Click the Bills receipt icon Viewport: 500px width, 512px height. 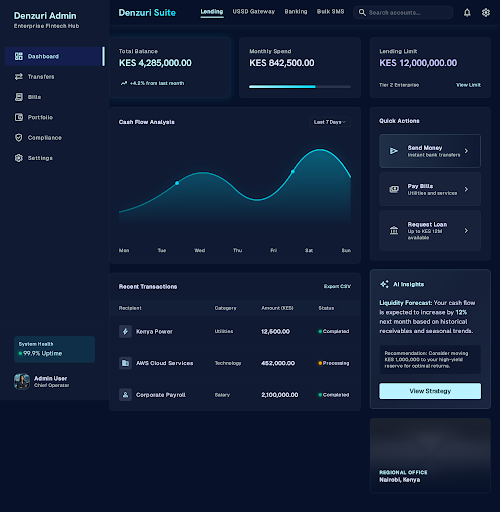19,97
